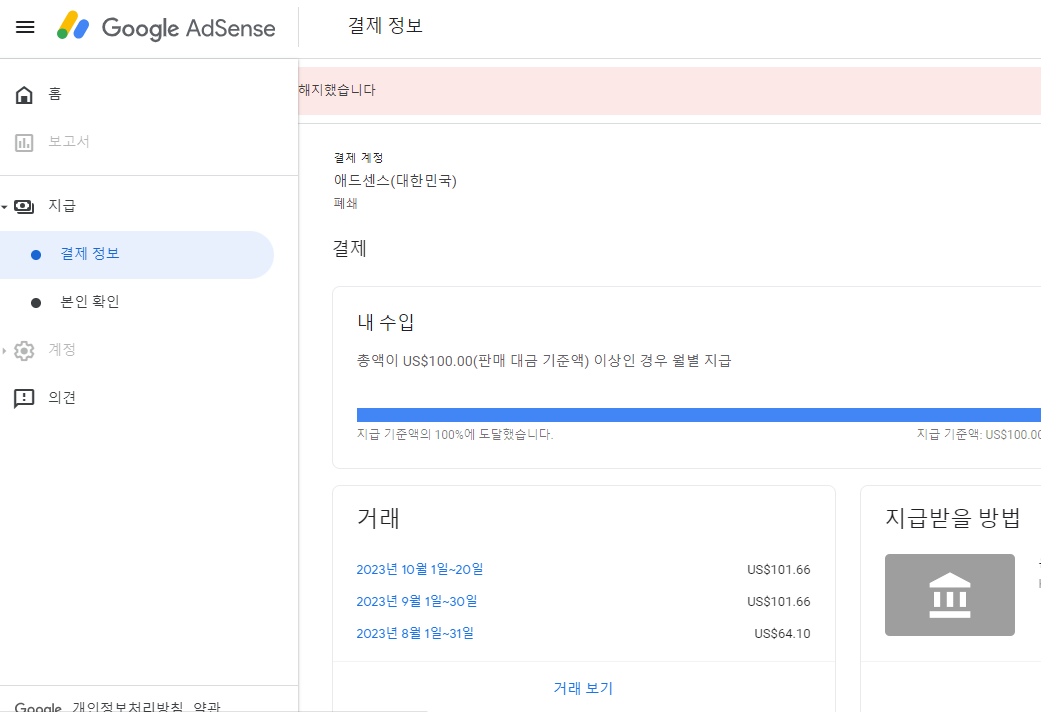Select the 결제 정보 menu item

92,254
